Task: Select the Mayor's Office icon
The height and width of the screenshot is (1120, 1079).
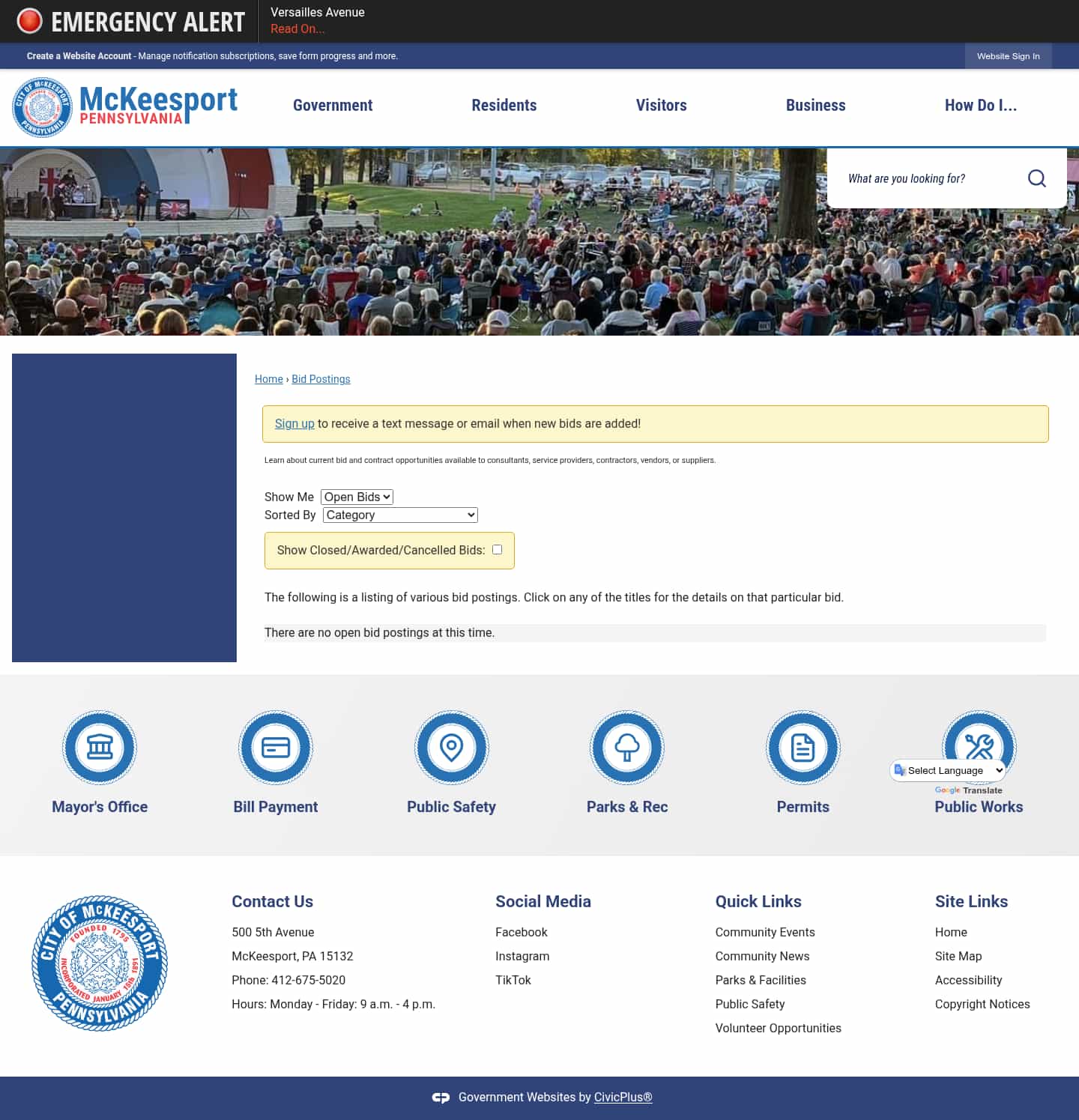Action: (x=100, y=747)
